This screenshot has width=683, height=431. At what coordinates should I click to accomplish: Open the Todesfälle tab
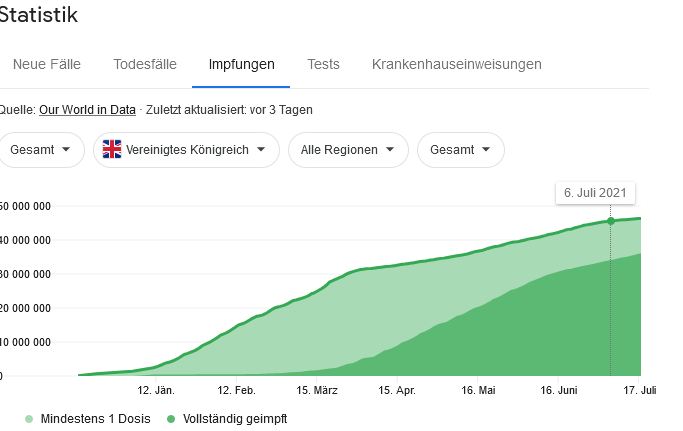(145, 64)
